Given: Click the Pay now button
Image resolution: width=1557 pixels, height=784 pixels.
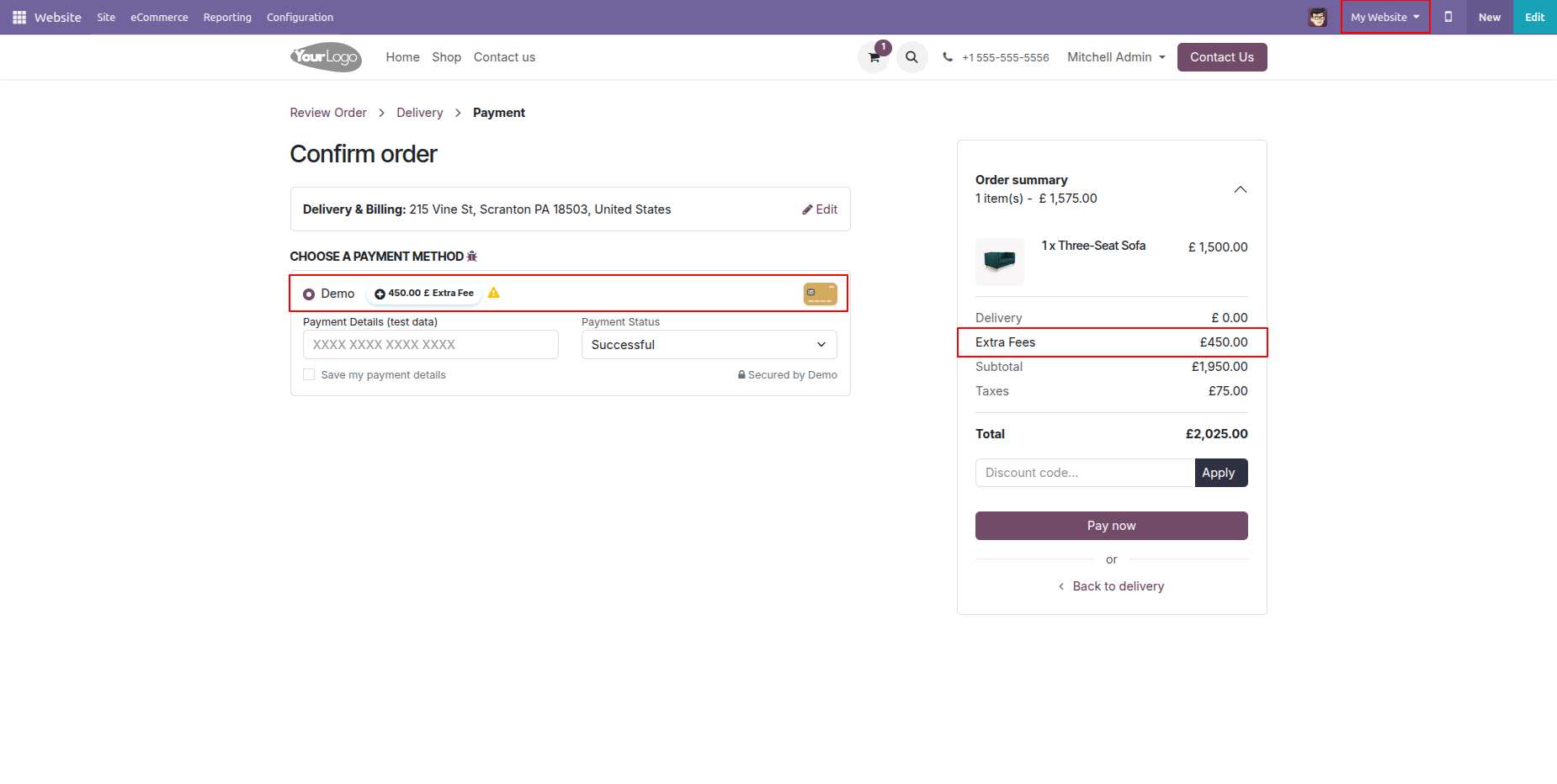Looking at the screenshot, I should (1111, 526).
